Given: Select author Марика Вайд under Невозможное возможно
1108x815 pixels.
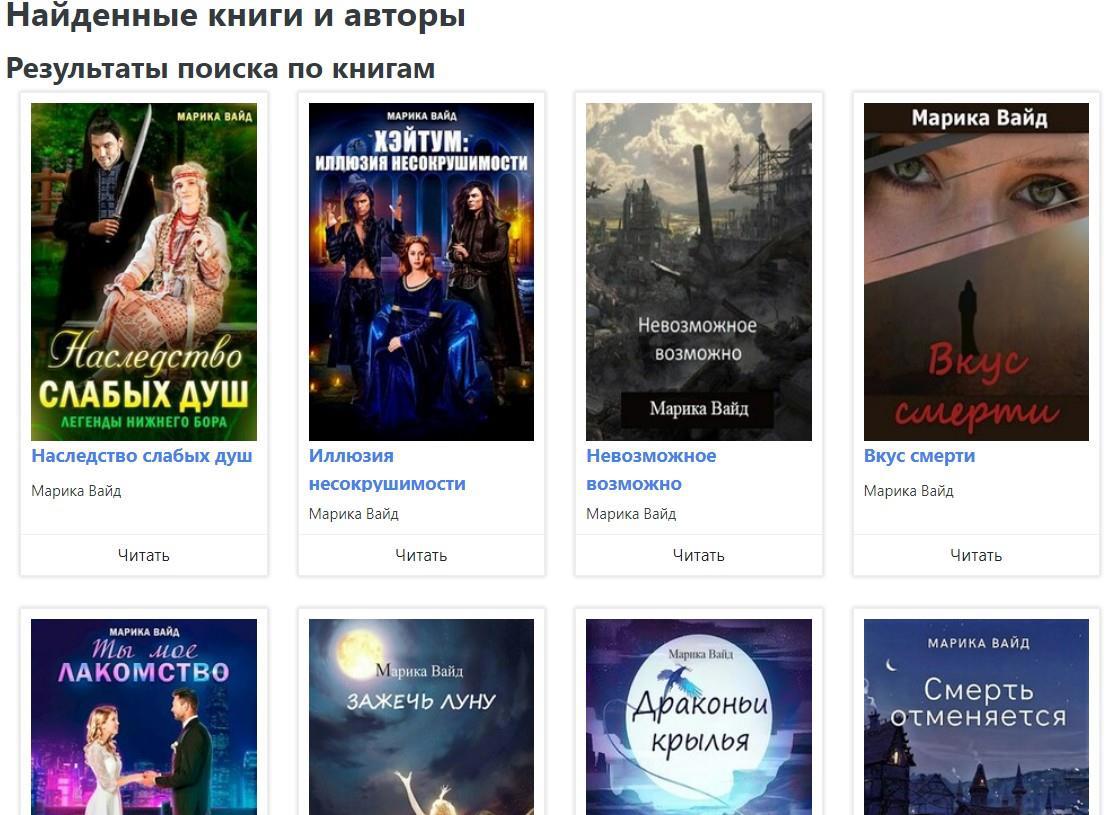Looking at the screenshot, I should point(631,514).
